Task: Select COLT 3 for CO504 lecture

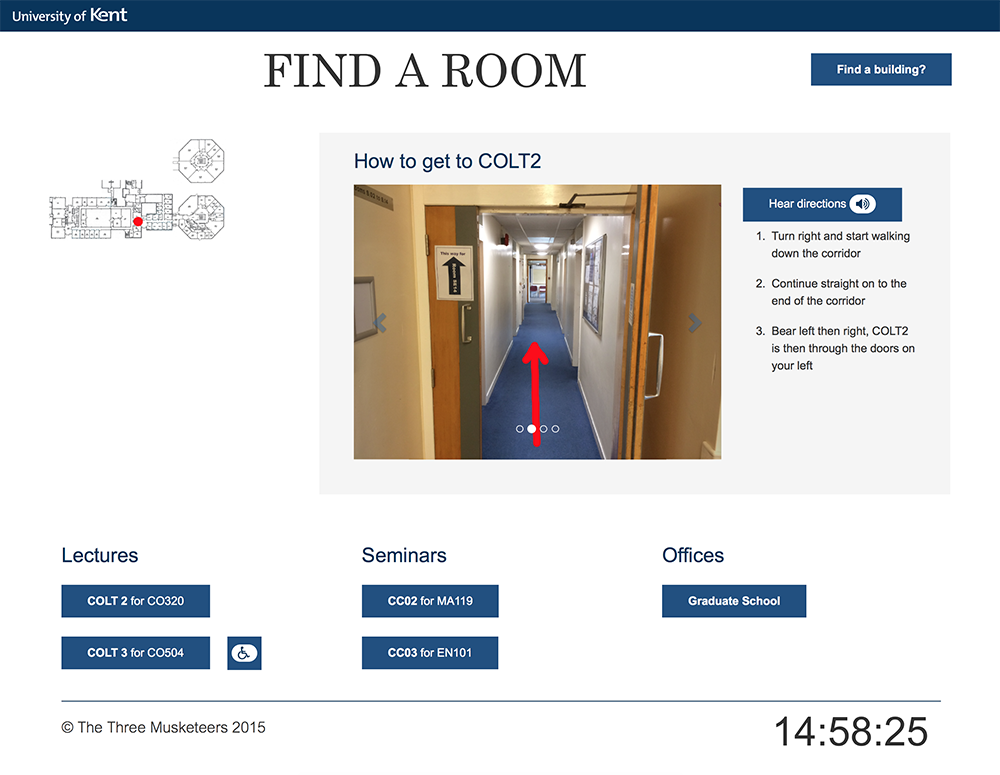Action: pyautogui.click(x=135, y=653)
